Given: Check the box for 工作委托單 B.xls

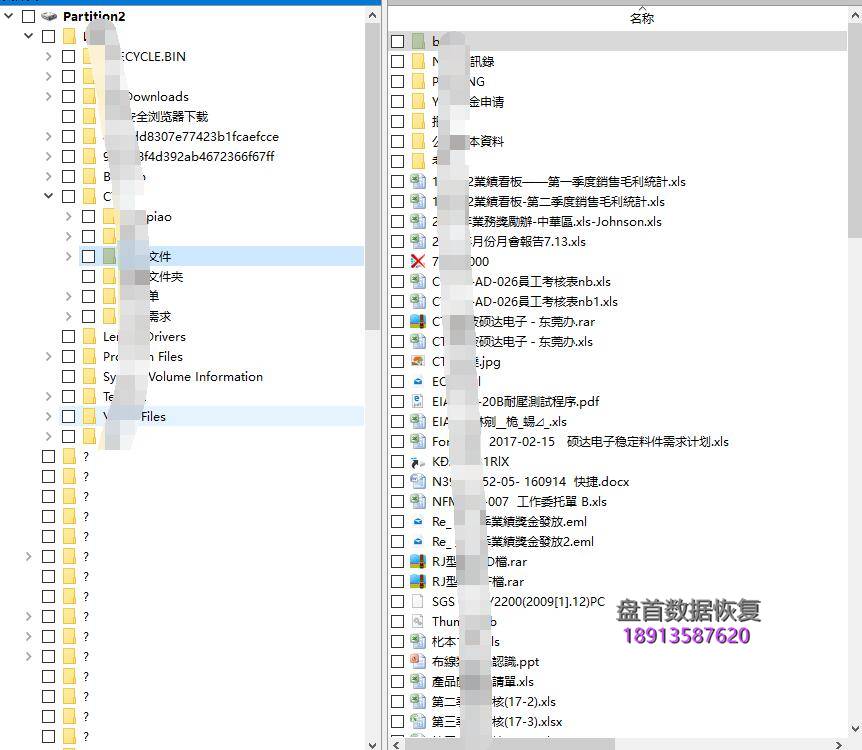Looking at the screenshot, I should (398, 501).
